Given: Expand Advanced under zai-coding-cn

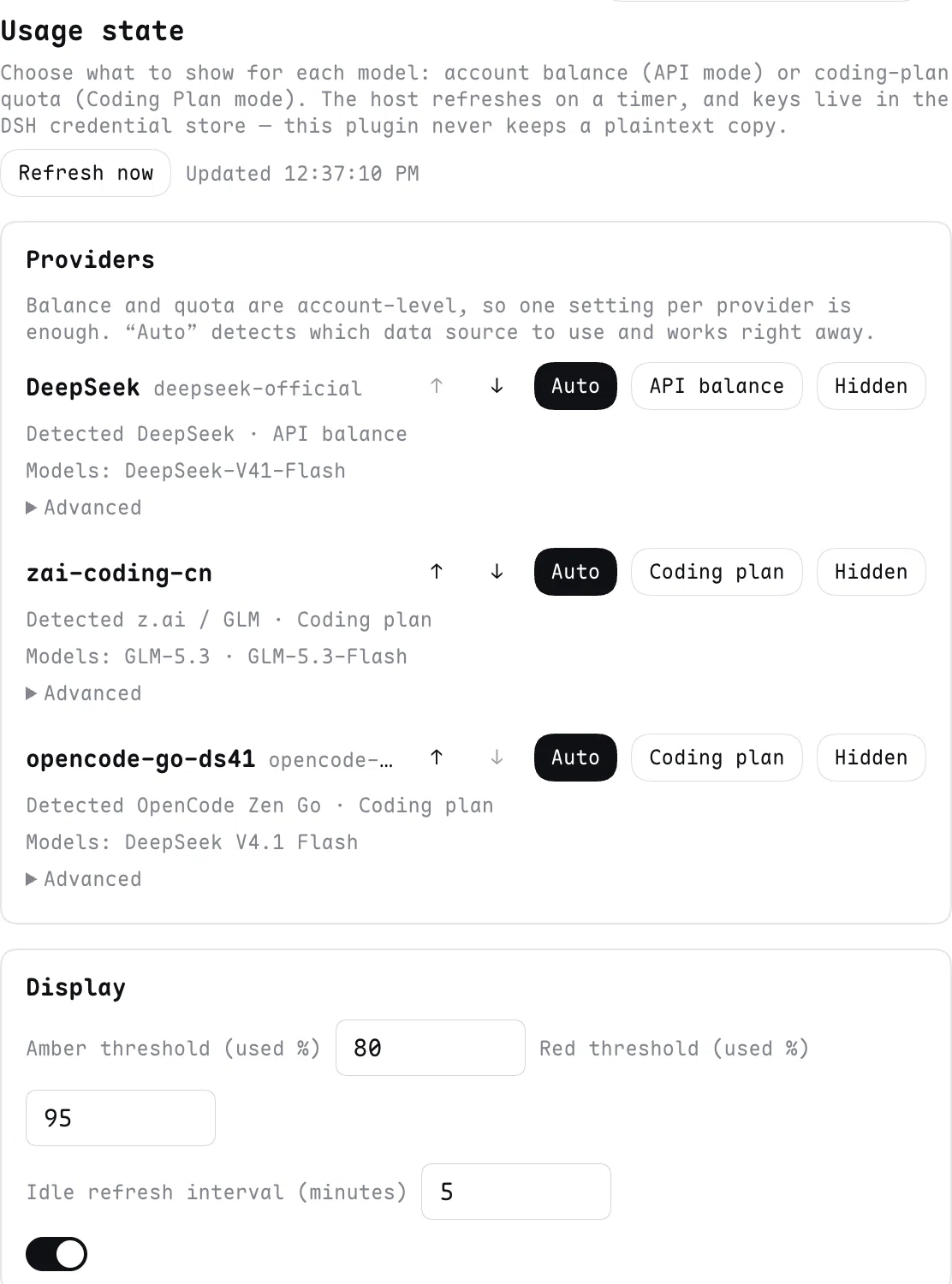Looking at the screenshot, I should (84, 693).
